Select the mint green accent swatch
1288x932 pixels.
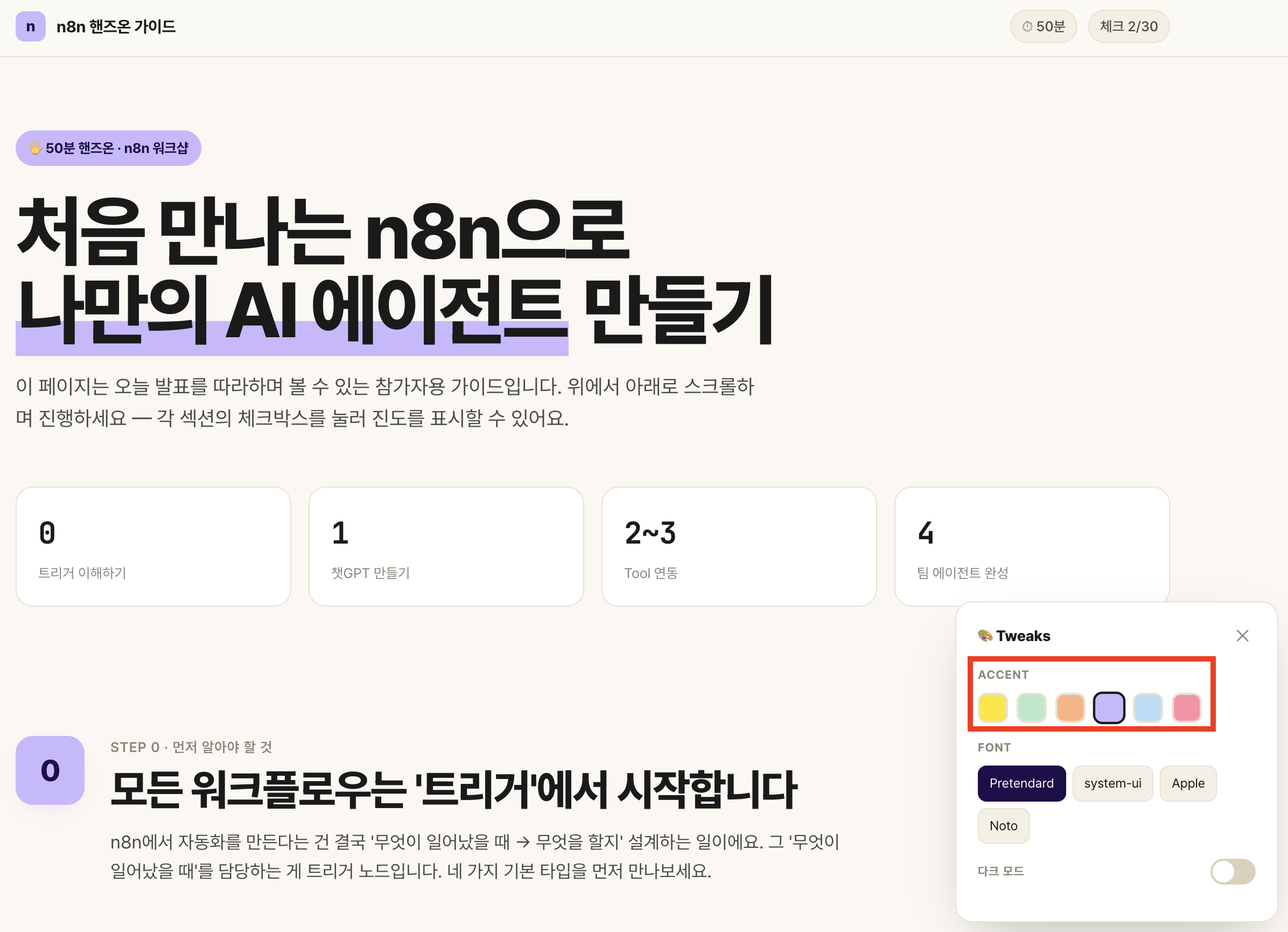pos(1031,707)
